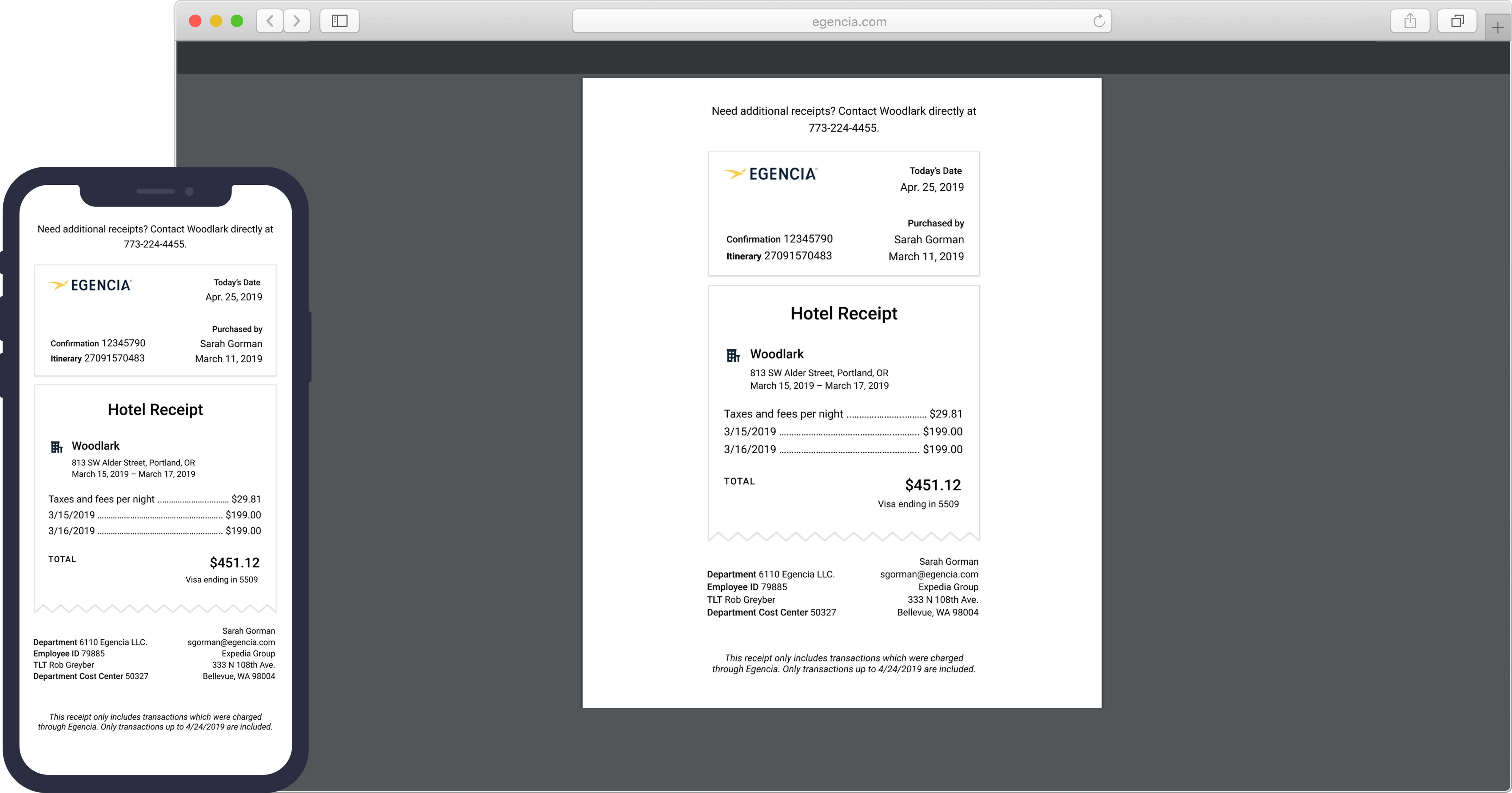Open a new tab with plus button

coord(1497,28)
